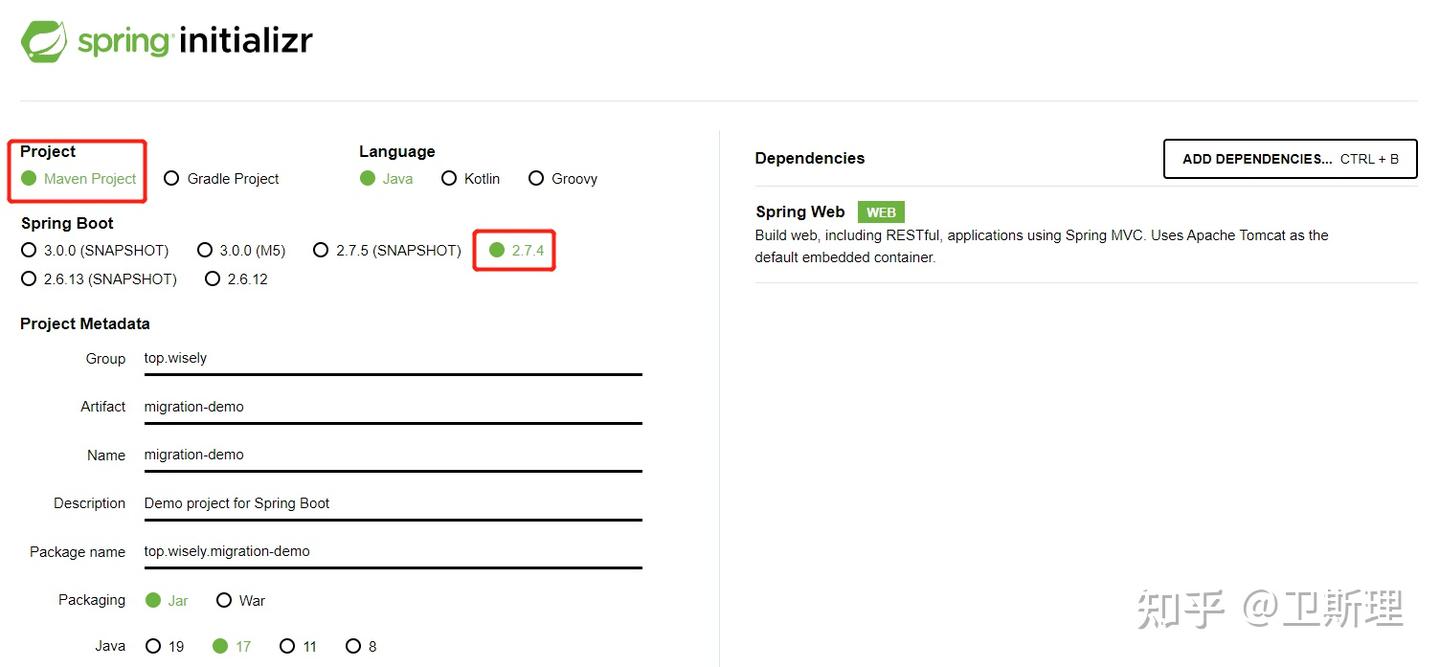
Task: Click the Description input field
Action: pos(392,504)
